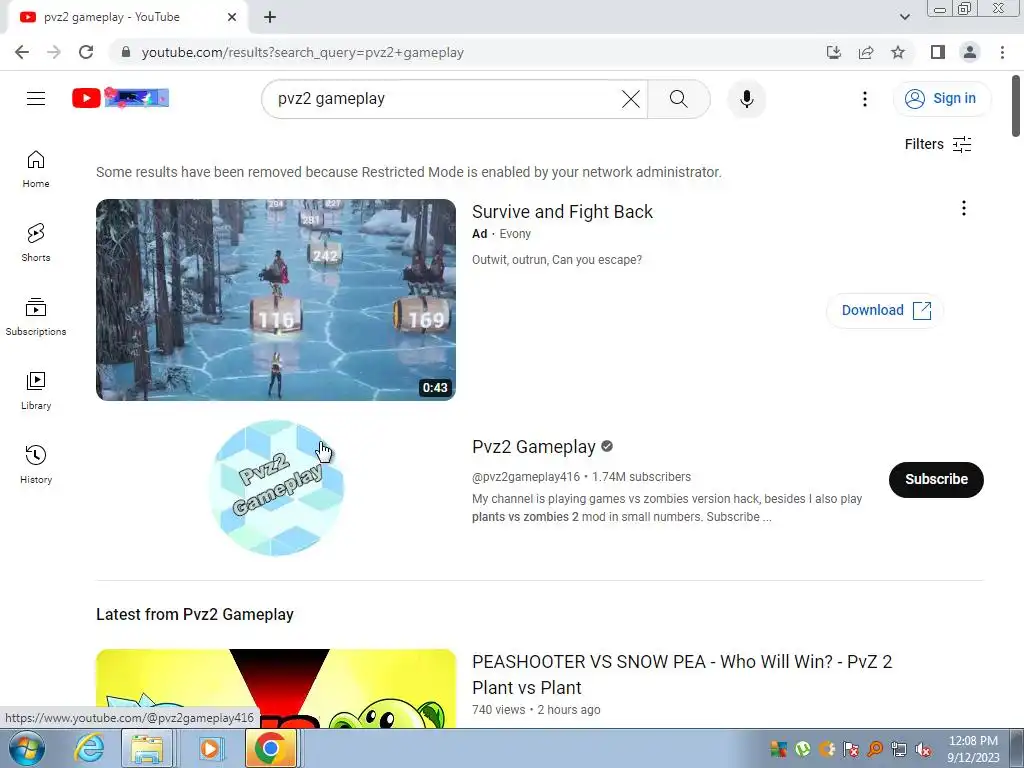Click the install/download page icon in address bar

(833, 52)
